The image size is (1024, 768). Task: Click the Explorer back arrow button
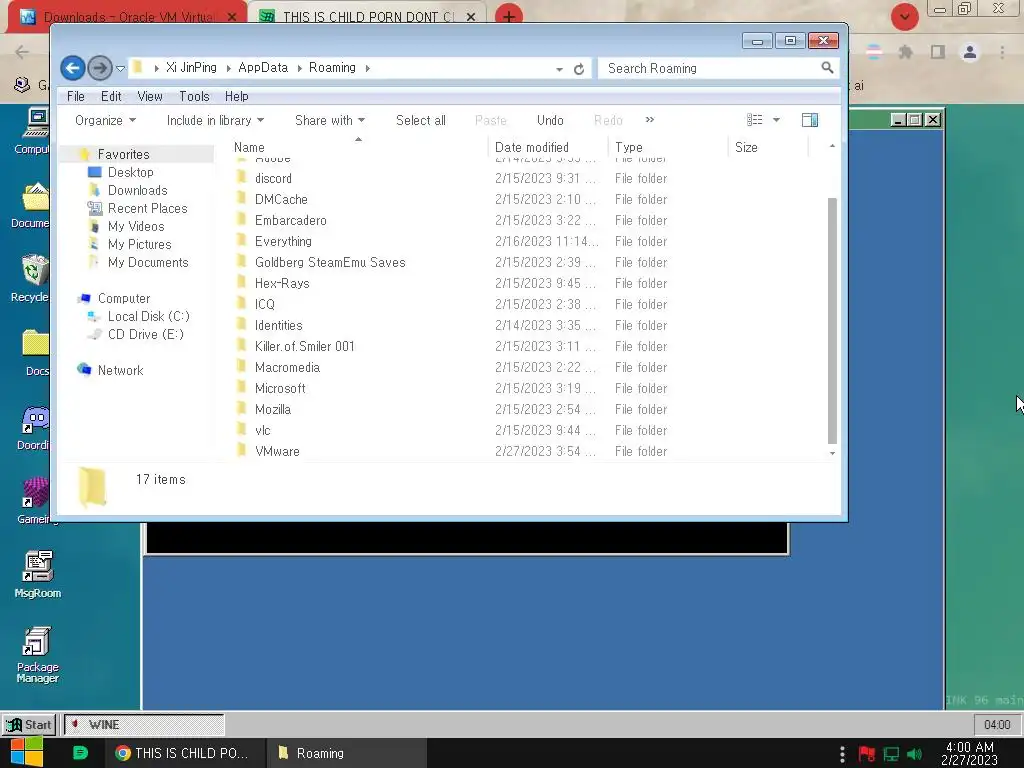click(x=72, y=68)
